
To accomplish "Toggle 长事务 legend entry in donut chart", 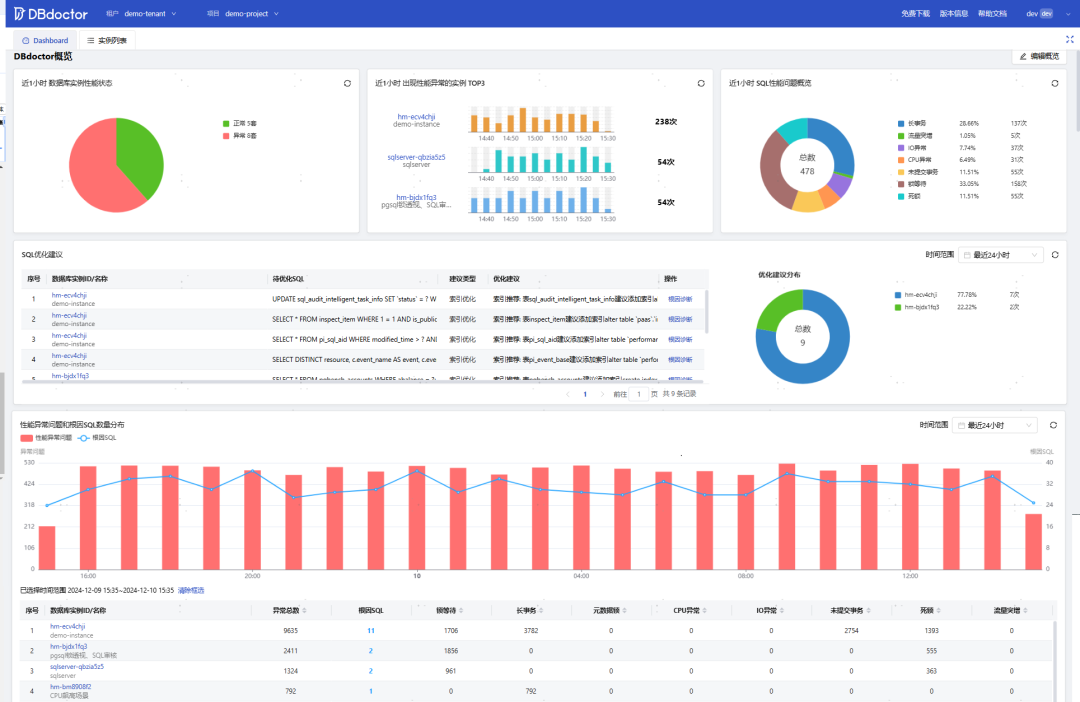I will coord(912,123).
